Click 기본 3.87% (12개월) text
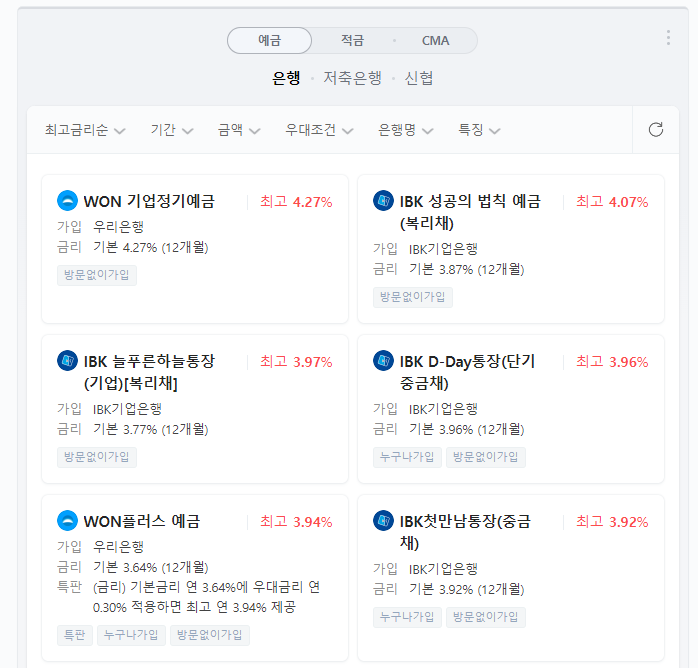The height and width of the screenshot is (668, 698). [467, 270]
